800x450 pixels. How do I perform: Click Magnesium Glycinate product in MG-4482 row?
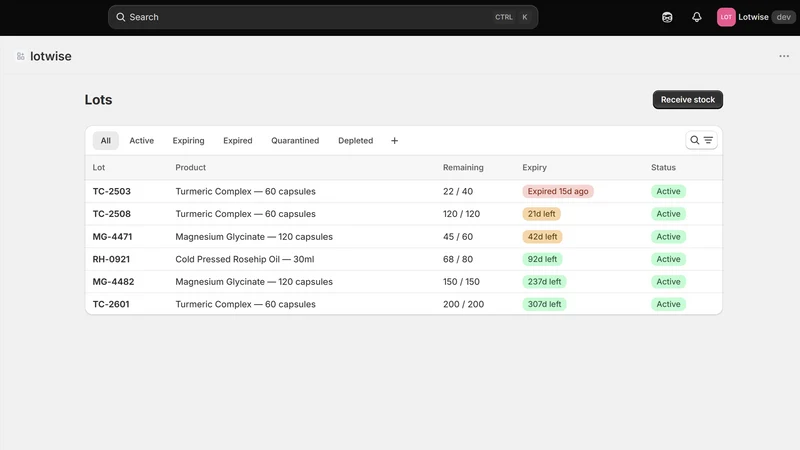coord(254,282)
